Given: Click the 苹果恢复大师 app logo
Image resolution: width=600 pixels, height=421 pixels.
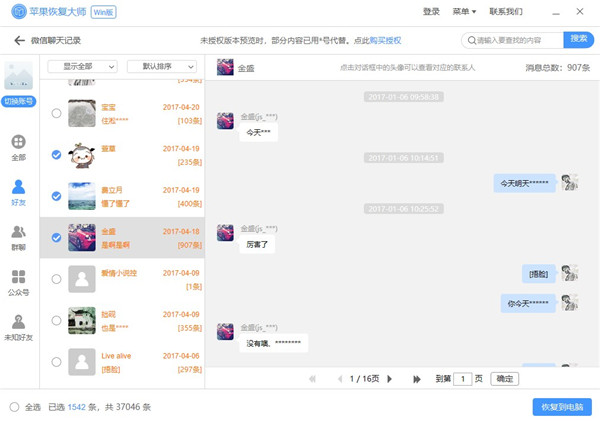Looking at the screenshot, I should pyautogui.click(x=18, y=11).
